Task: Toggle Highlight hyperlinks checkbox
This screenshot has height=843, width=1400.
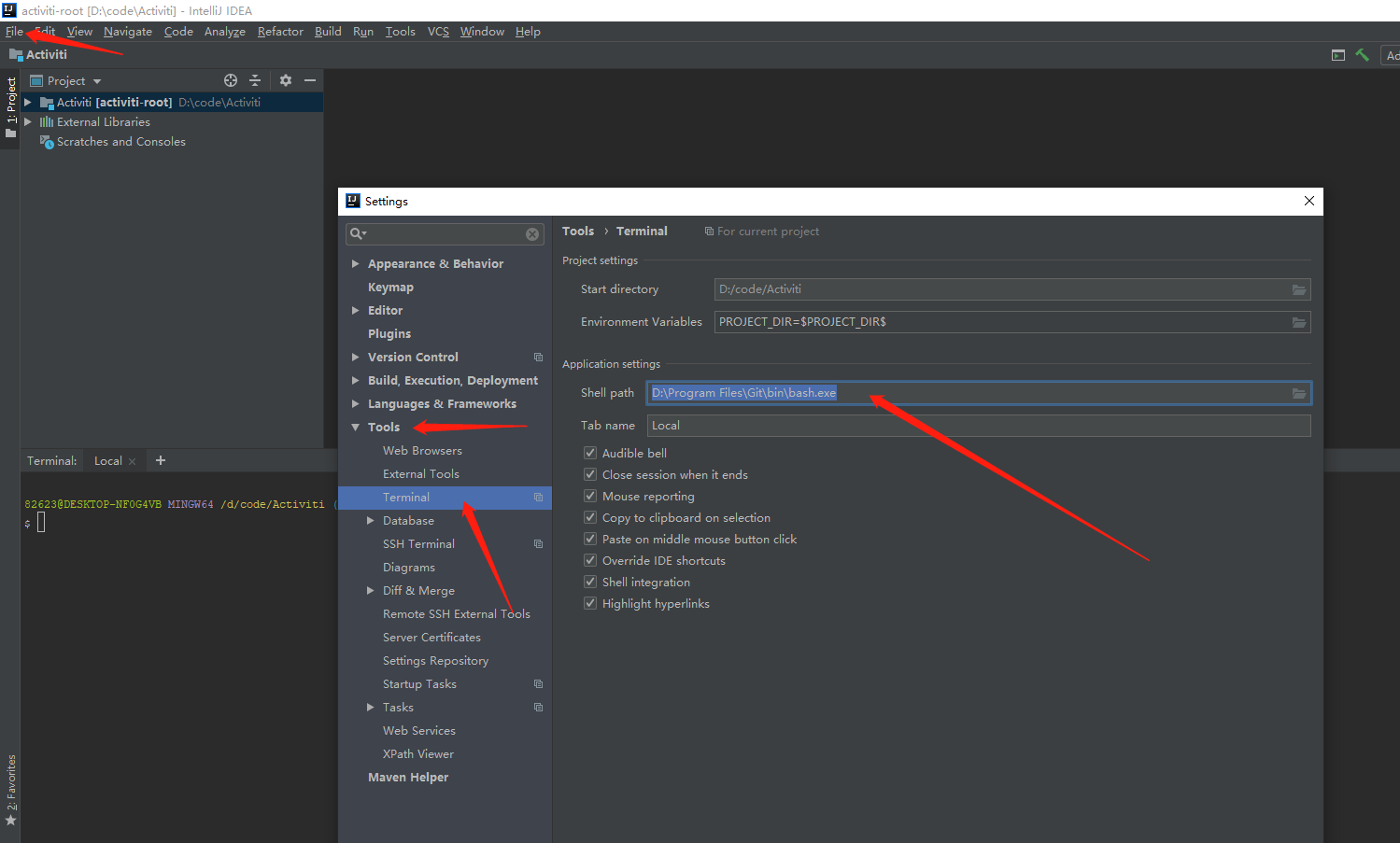Action: 590,603
